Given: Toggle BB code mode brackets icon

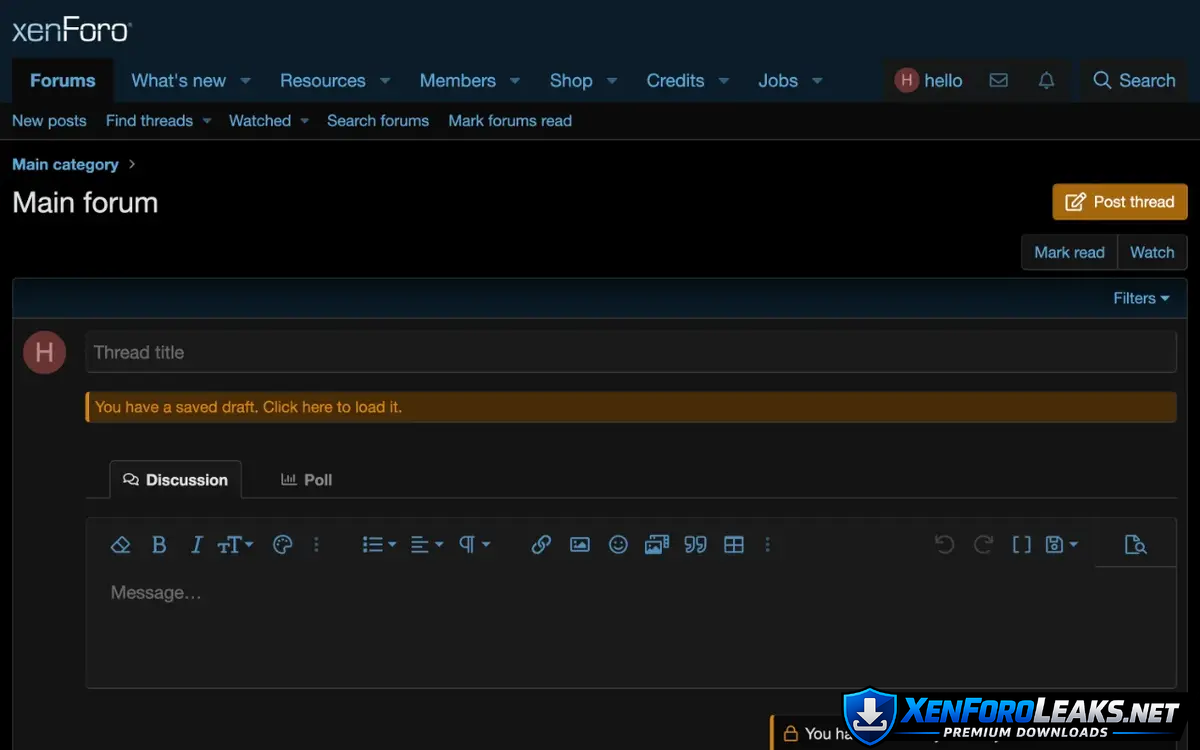Looking at the screenshot, I should pyautogui.click(x=1021, y=545).
